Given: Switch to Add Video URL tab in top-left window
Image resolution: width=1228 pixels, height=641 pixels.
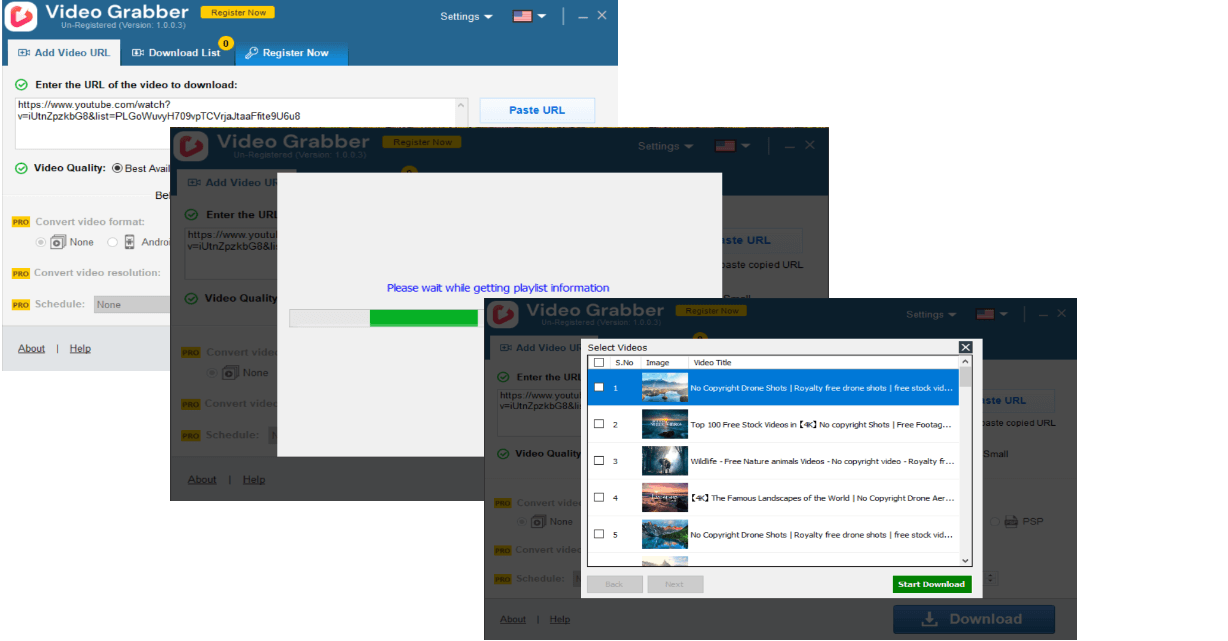Looking at the screenshot, I should pyautogui.click(x=64, y=53).
